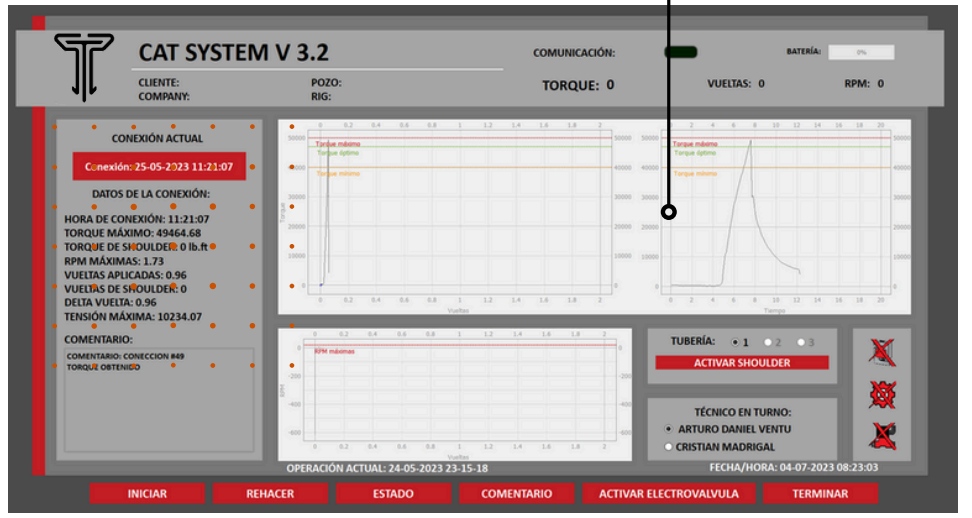The width and height of the screenshot is (972, 518).
Task: Click the battery percentage bar
Action: [860, 53]
